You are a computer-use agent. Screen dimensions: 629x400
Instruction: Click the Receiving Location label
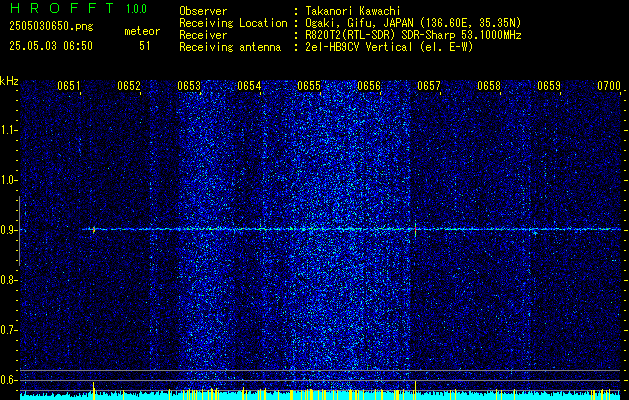tap(233, 23)
